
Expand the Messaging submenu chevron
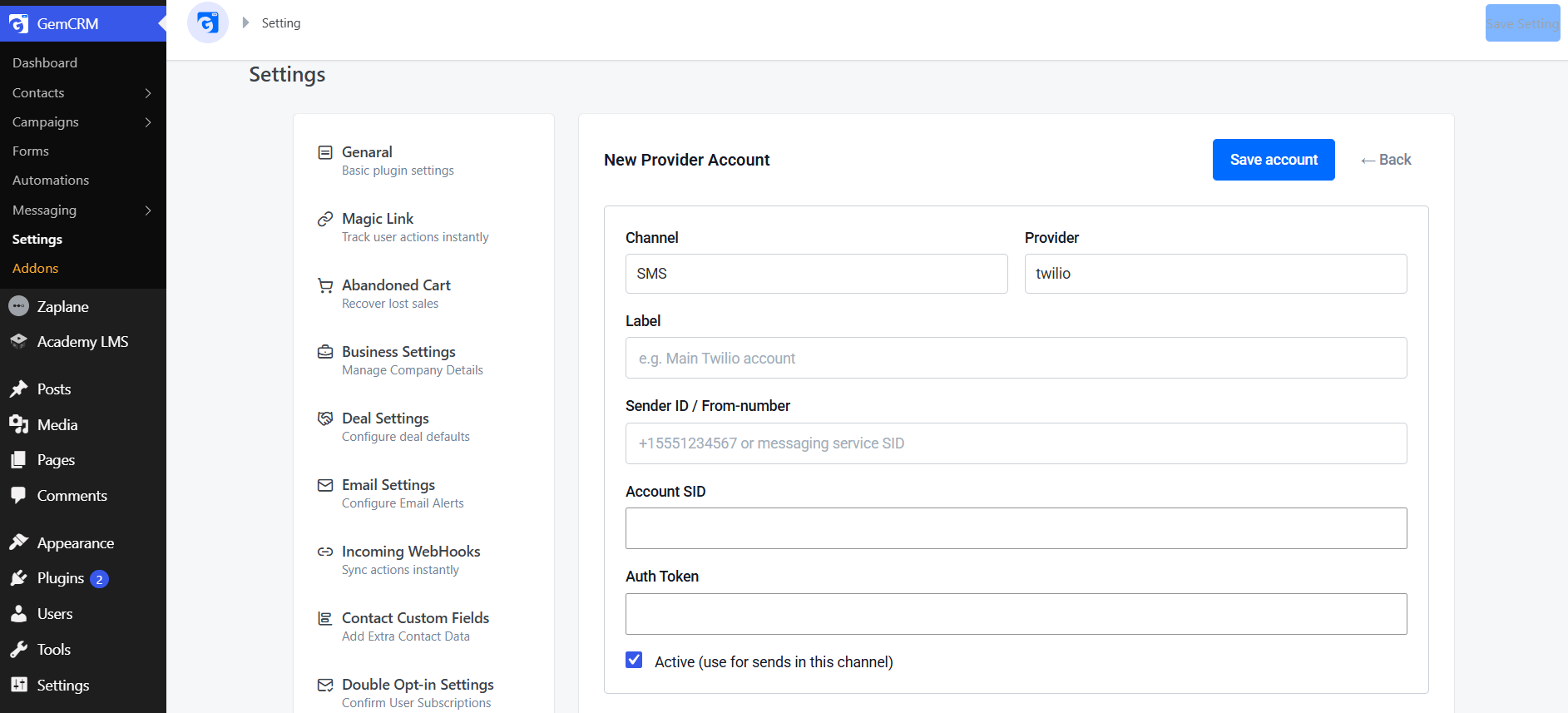[148, 210]
